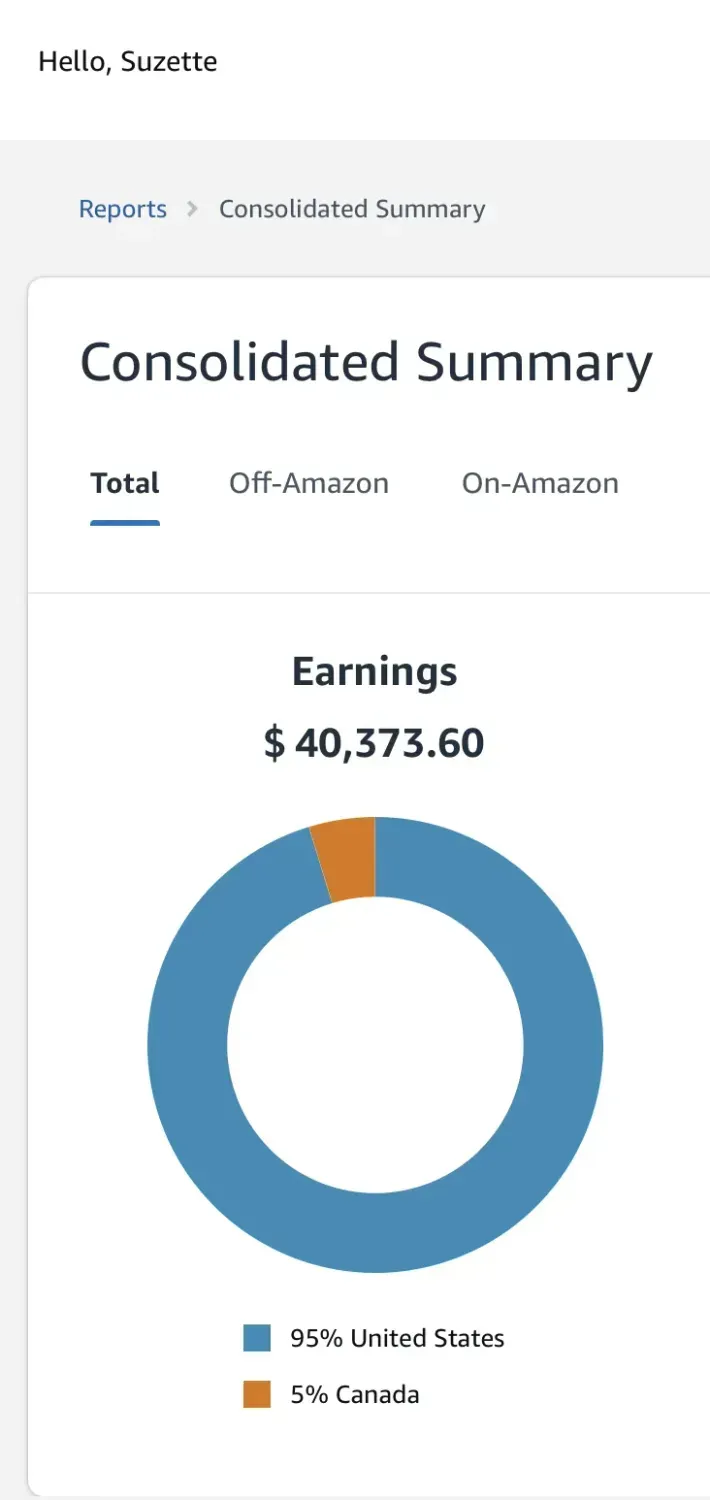The image size is (710, 1500).
Task: Toggle the 5% Canada legend label
Action: (x=355, y=1394)
